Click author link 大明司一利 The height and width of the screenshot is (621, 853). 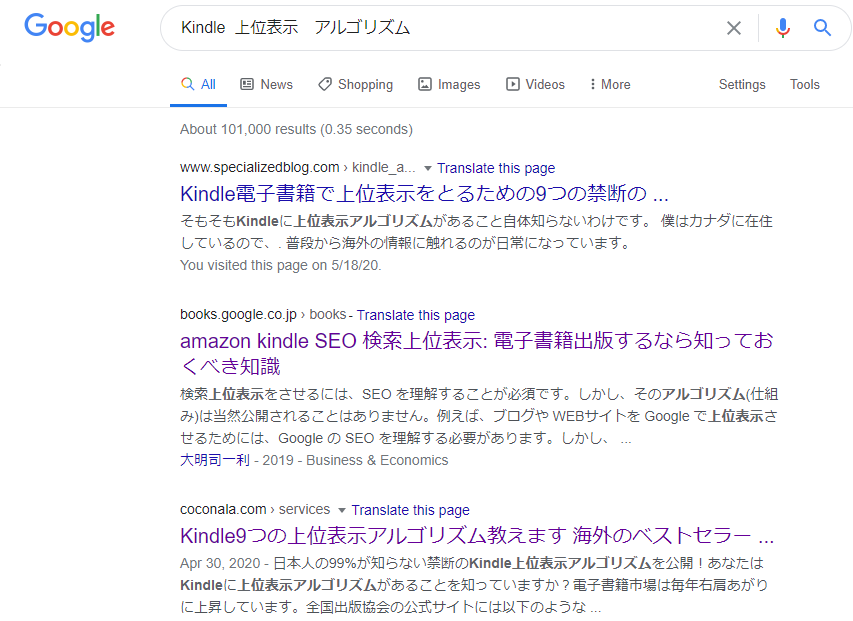(x=215, y=461)
